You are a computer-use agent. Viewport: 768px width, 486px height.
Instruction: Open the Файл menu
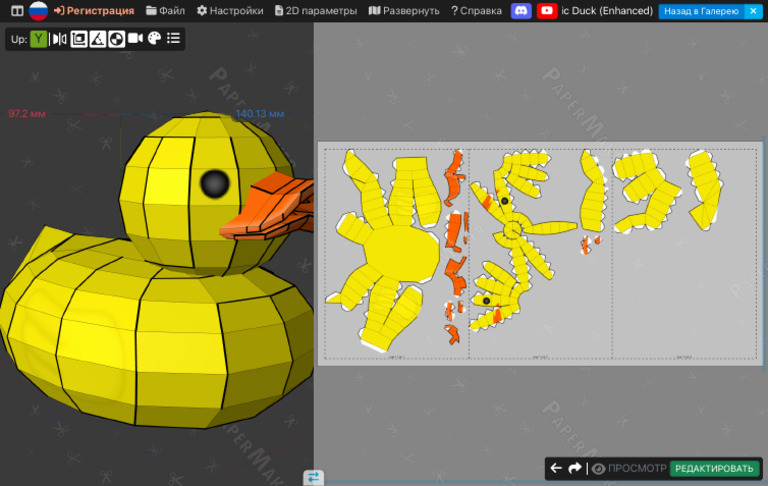pos(166,10)
